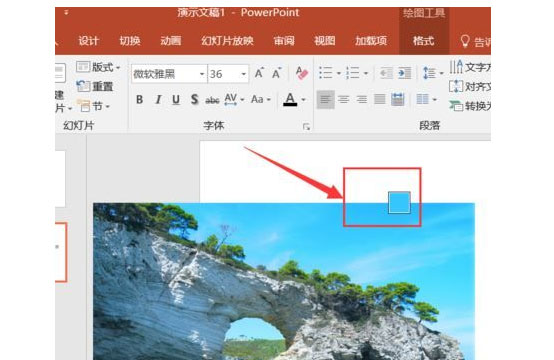Open the 版式 layout dropdown
554x360 pixels.
point(98,67)
